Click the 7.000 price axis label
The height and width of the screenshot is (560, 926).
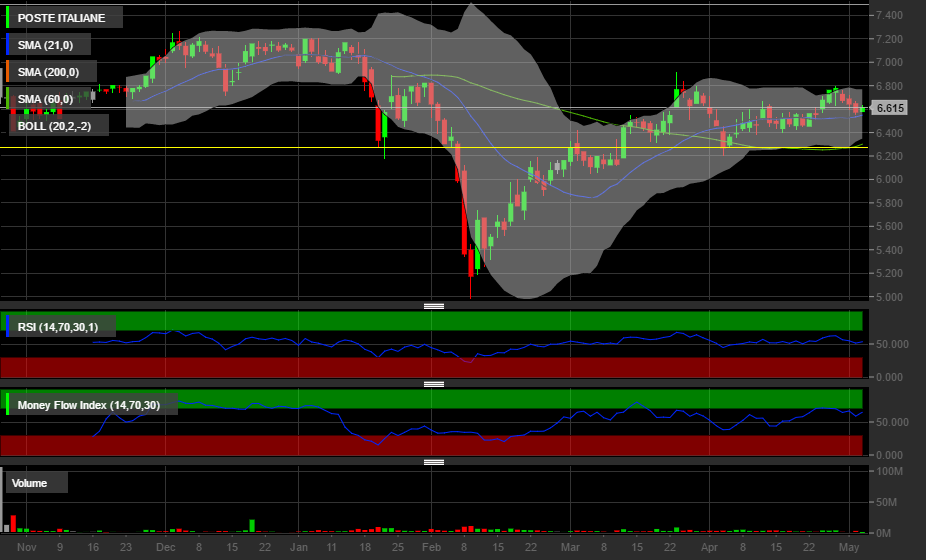coord(889,62)
